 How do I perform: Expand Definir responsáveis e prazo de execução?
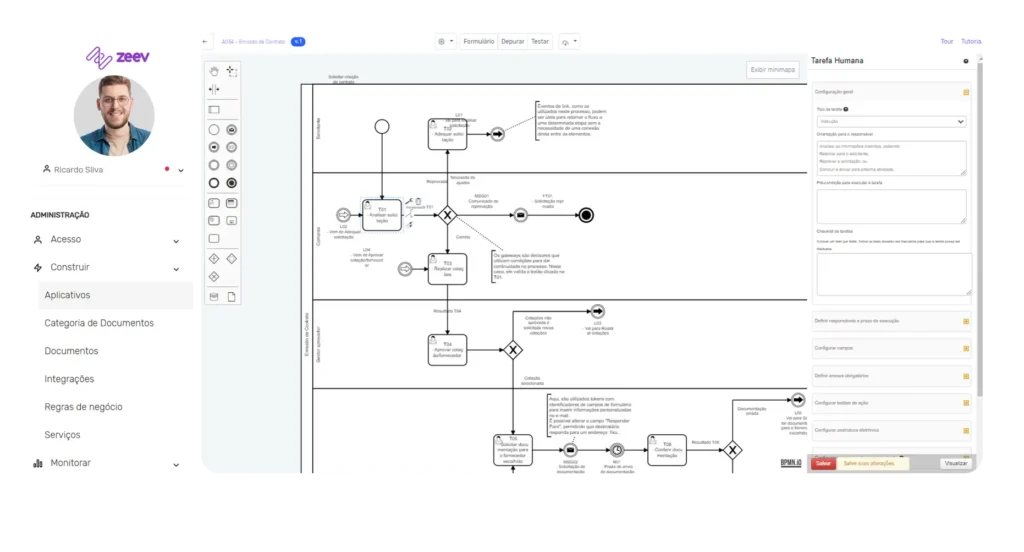(x=965, y=321)
